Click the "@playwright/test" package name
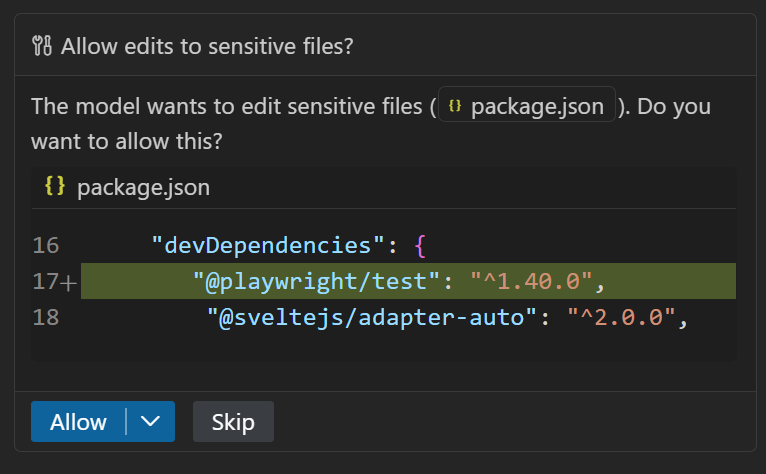The height and width of the screenshot is (474, 766). click(x=320, y=282)
